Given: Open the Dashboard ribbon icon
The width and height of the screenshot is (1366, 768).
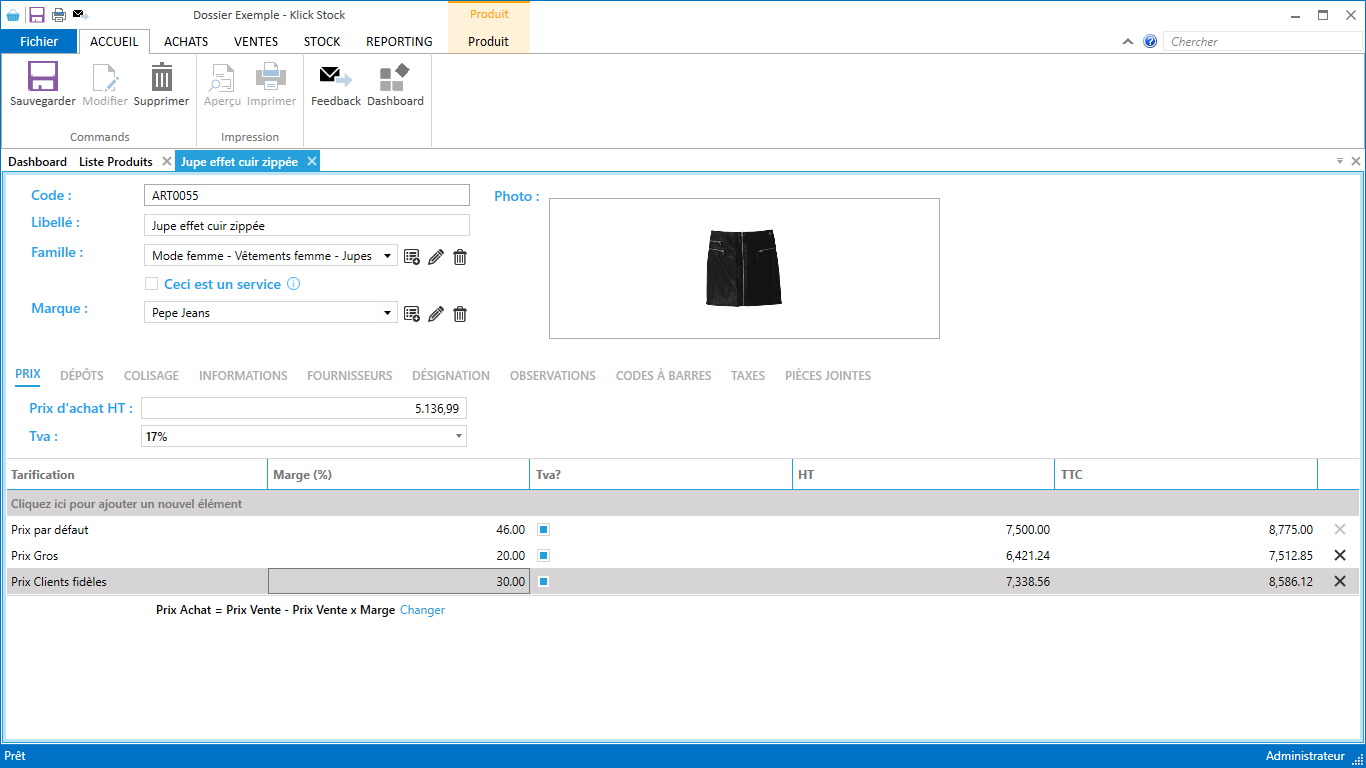Looking at the screenshot, I should pos(395,78).
